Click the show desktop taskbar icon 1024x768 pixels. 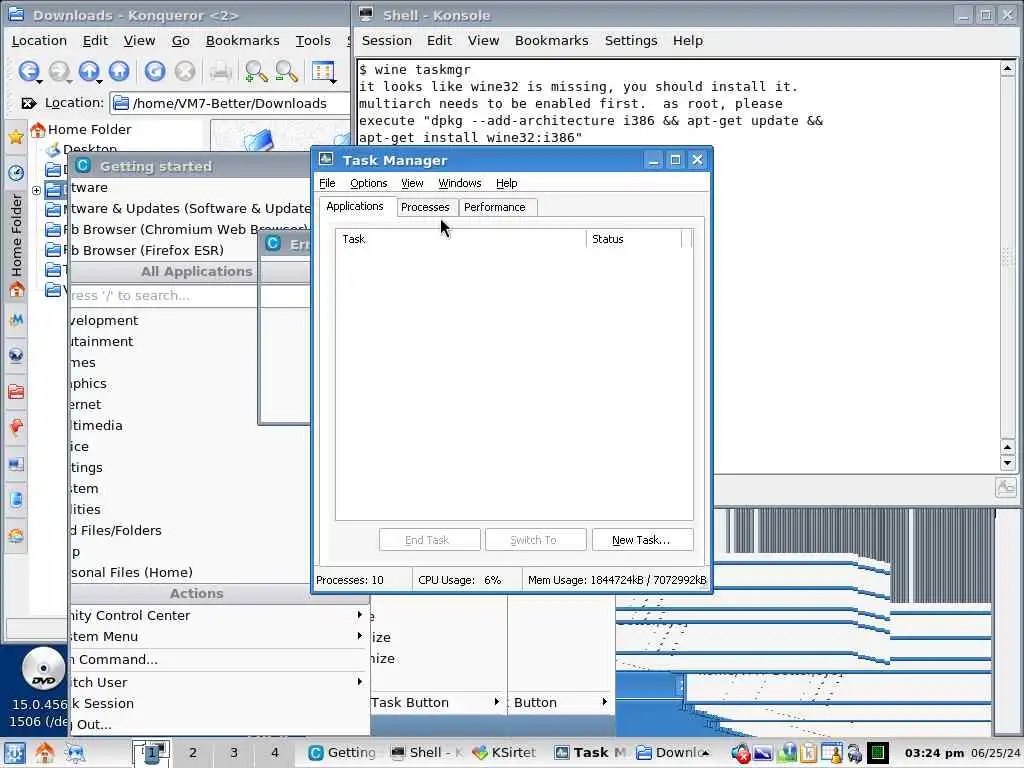click(75, 752)
